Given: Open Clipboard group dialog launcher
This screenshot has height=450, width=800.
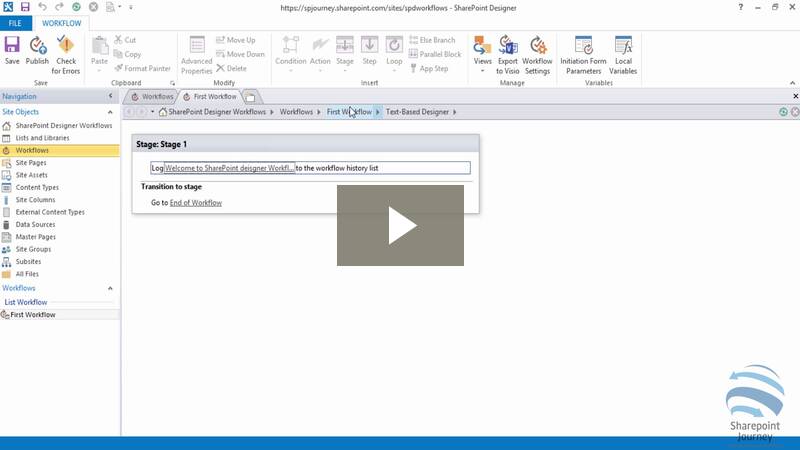Looking at the screenshot, I should [x=172, y=83].
